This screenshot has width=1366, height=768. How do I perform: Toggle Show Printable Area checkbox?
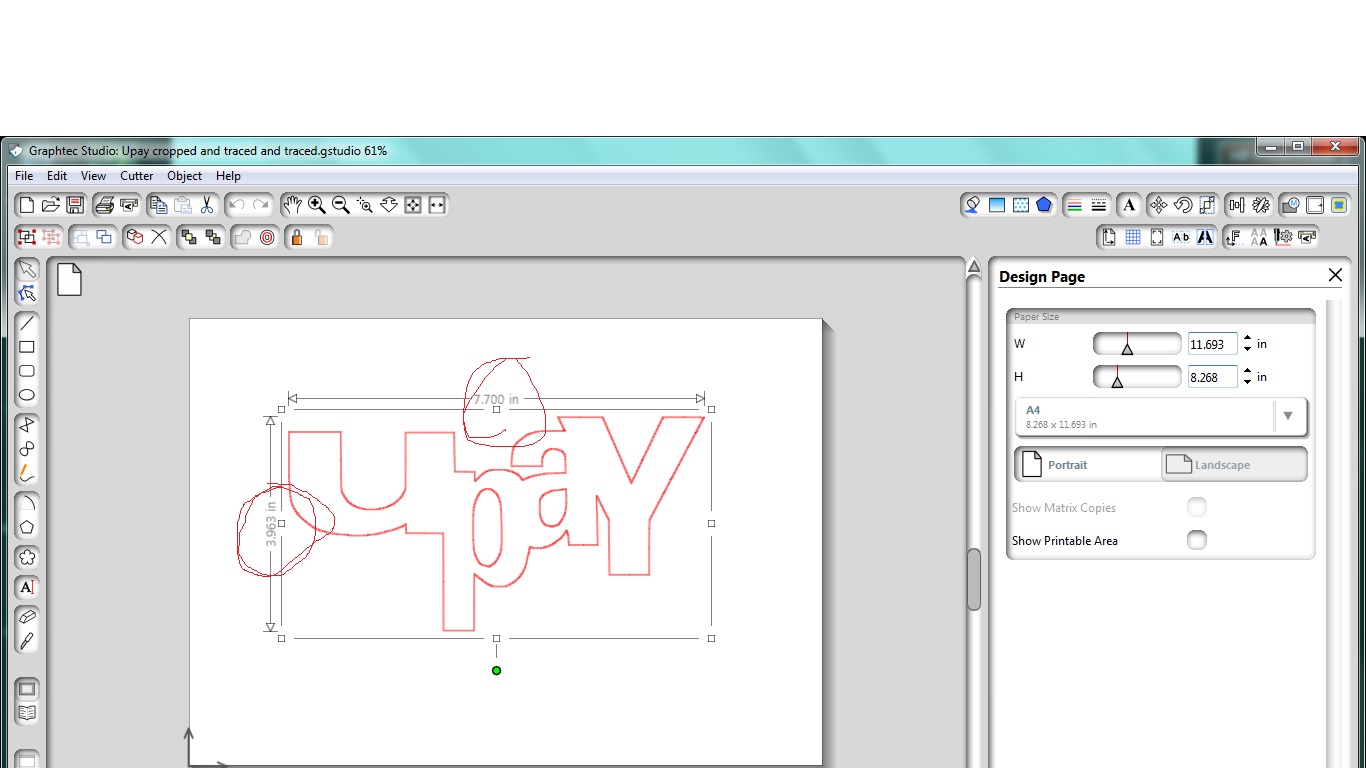coord(1197,540)
